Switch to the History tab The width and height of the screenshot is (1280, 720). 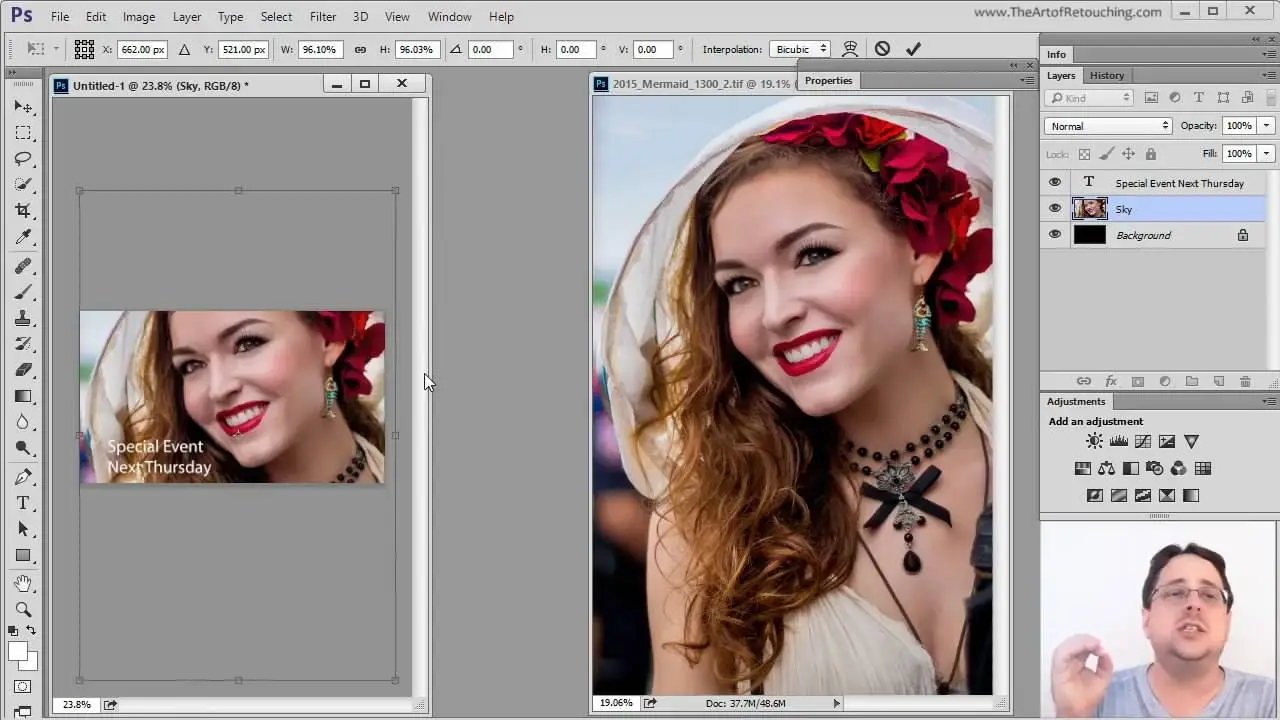1107,75
